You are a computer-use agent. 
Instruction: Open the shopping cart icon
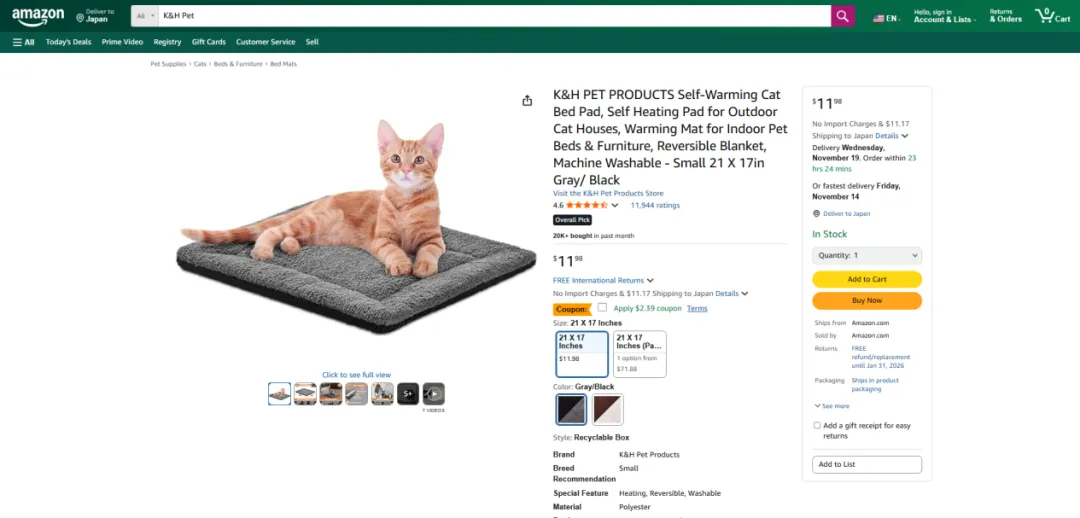[1053, 16]
